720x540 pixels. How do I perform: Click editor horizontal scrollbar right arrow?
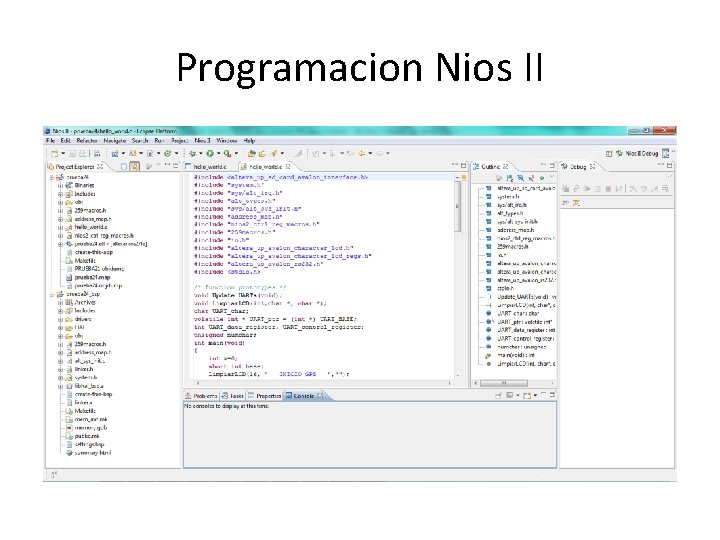450,382
